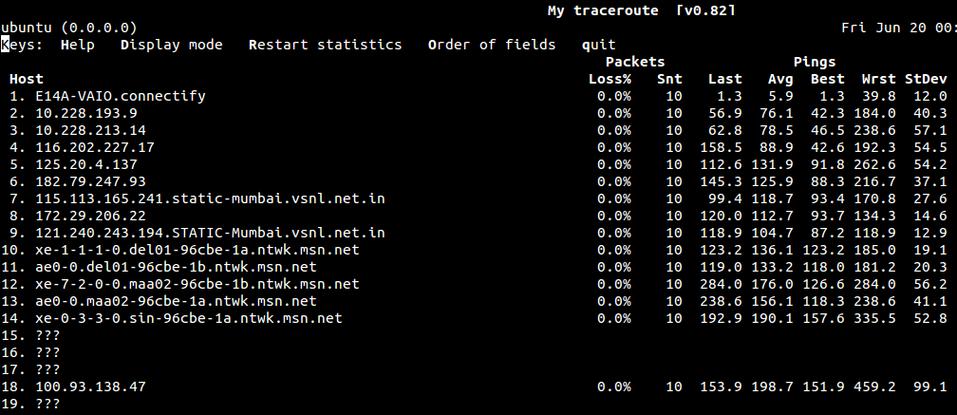Click the quit option
Image resolution: width=957 pixels, height=415 pixels.
(598, 45)
